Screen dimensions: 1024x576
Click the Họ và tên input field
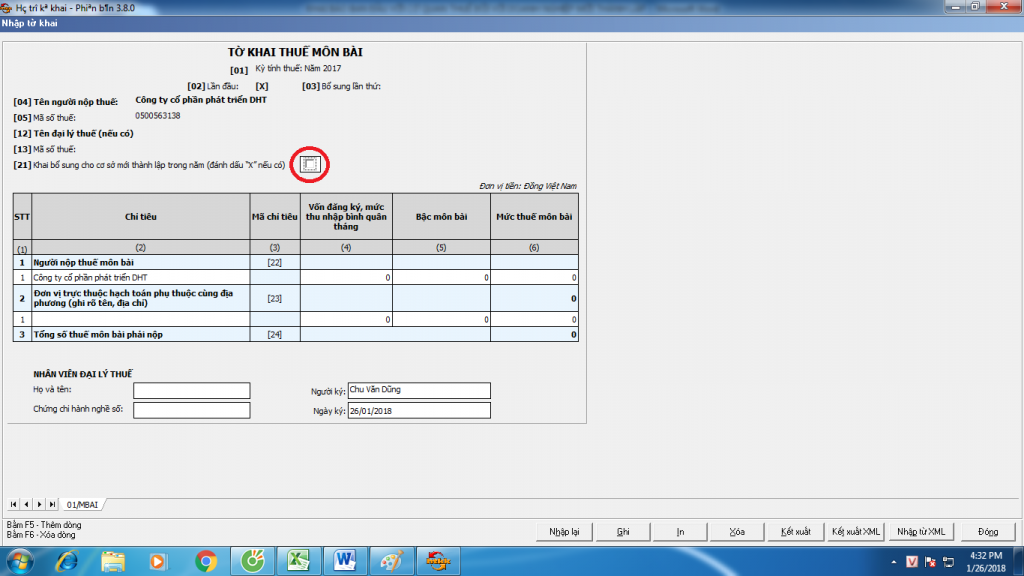[191, 390]
